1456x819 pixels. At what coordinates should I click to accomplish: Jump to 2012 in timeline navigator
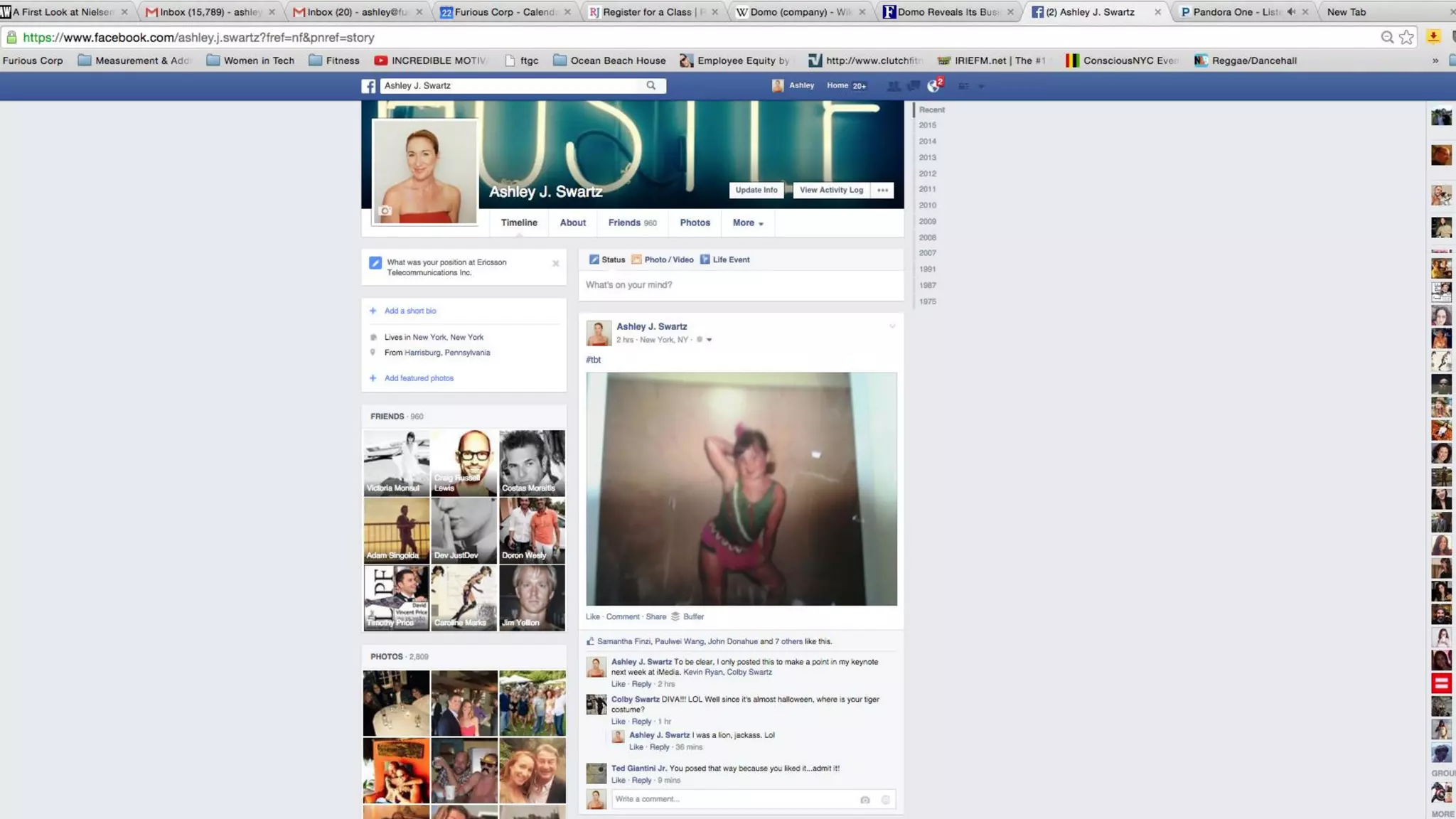click(x=927, y=173)
